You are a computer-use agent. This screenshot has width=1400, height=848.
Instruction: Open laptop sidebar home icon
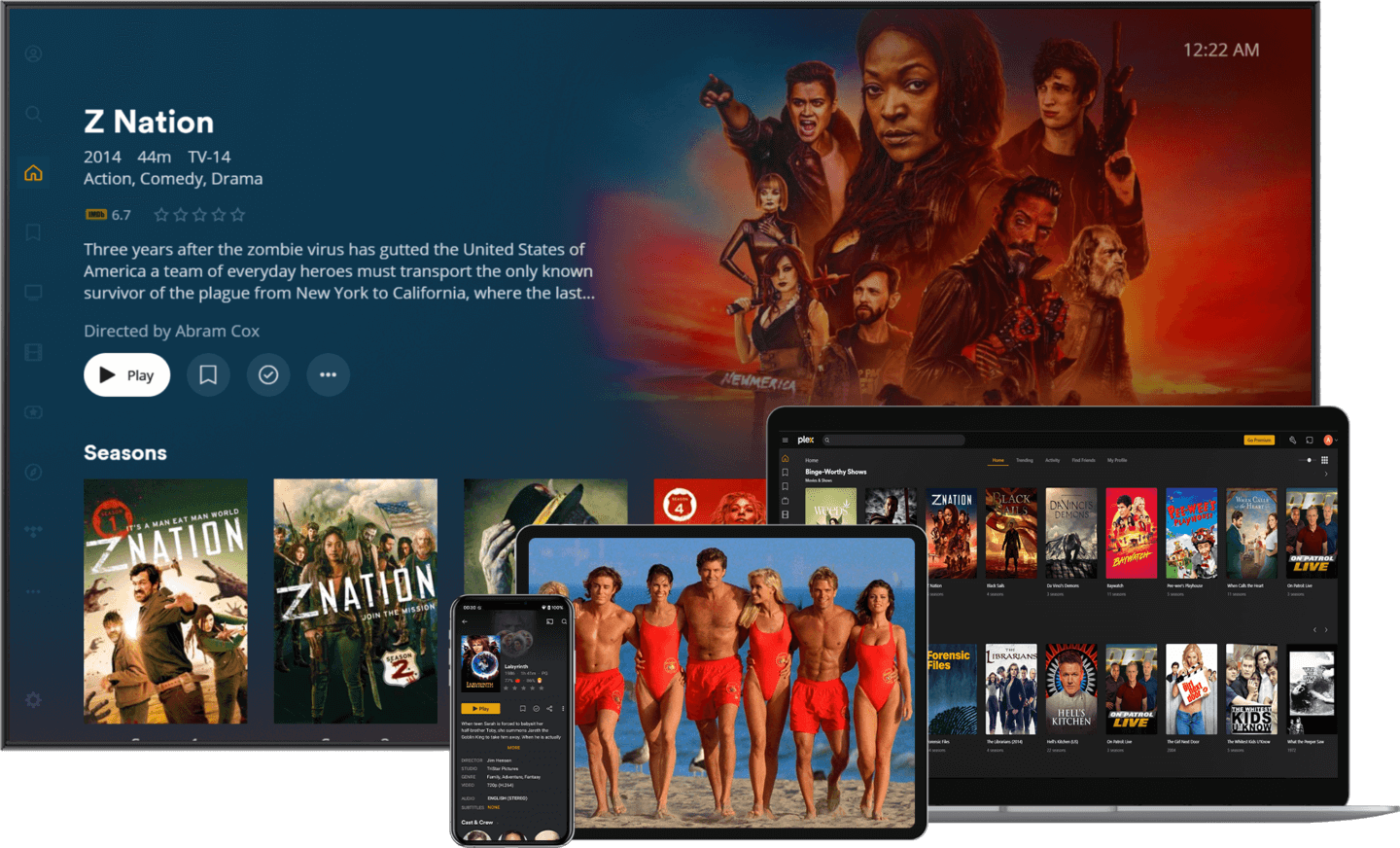coord(785,458)
